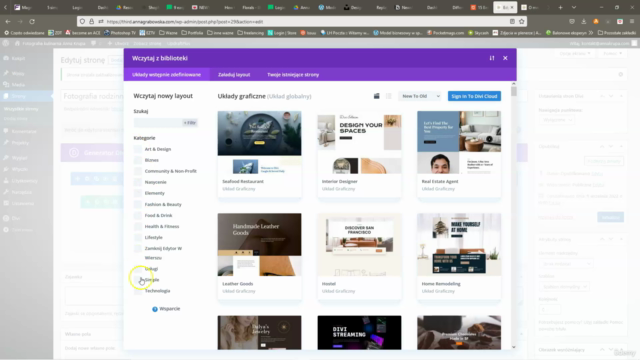Switch layouts to grid view icon
The image size is (640, 360).
click(x=376, y=96)
